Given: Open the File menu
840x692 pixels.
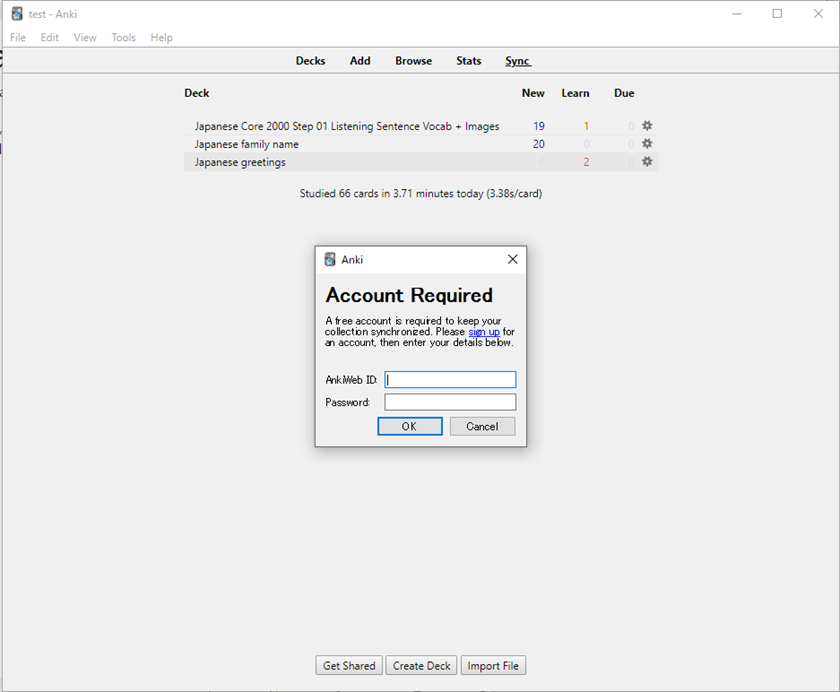Looking at the screenshot, I should click(18, 37).
